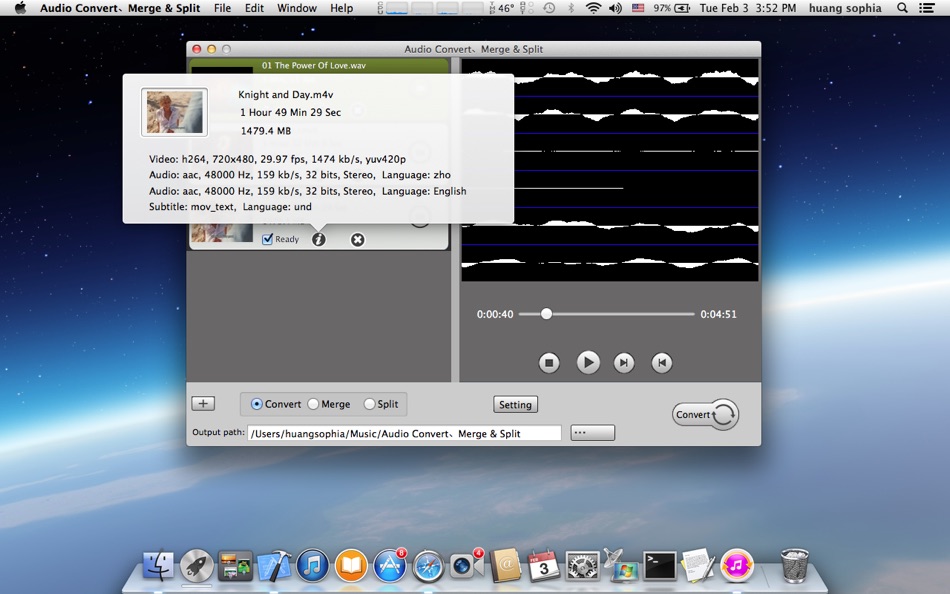Open Contacts from the Dock
950x594 pixels.
506,566
